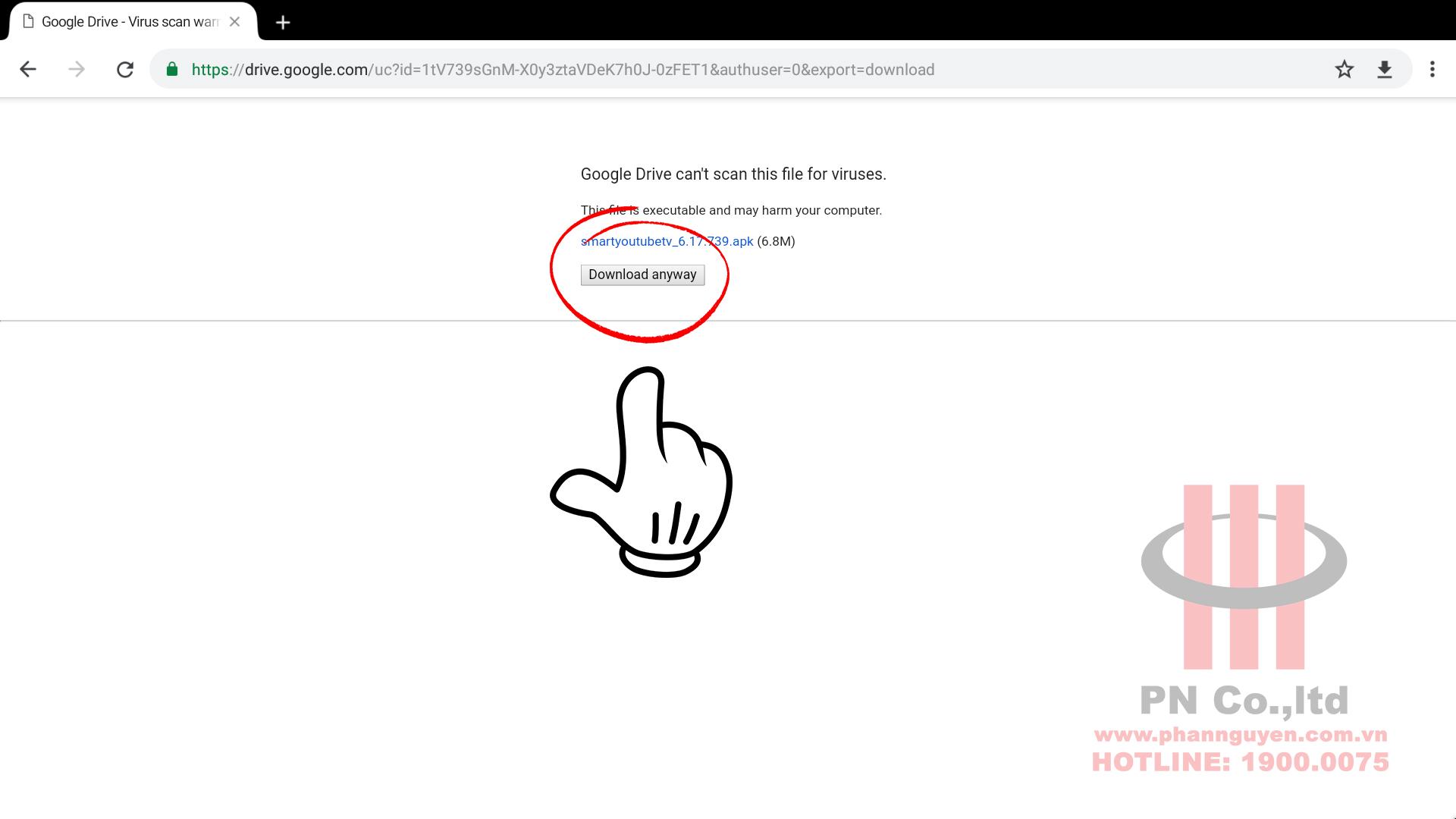This screenshot has width=1456, height=819.
Task: Open a new tab with plus icon
Action: point(283,23)
